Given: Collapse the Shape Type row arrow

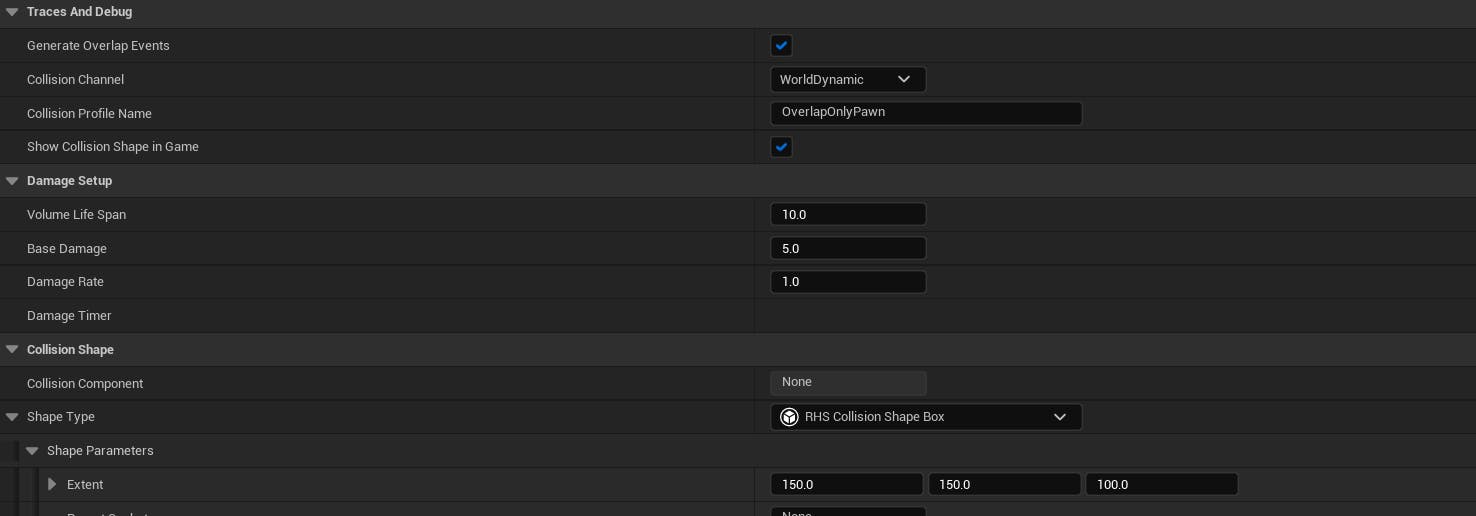Looking at the screenshot, I should [12, 417].
